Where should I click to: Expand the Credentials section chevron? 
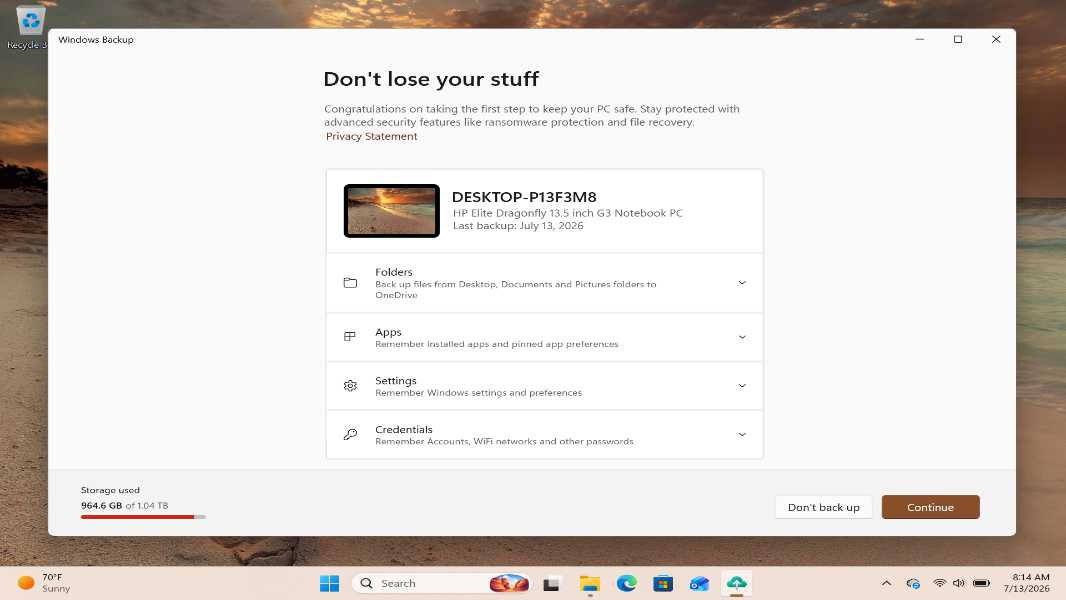[x=742, y=435]
